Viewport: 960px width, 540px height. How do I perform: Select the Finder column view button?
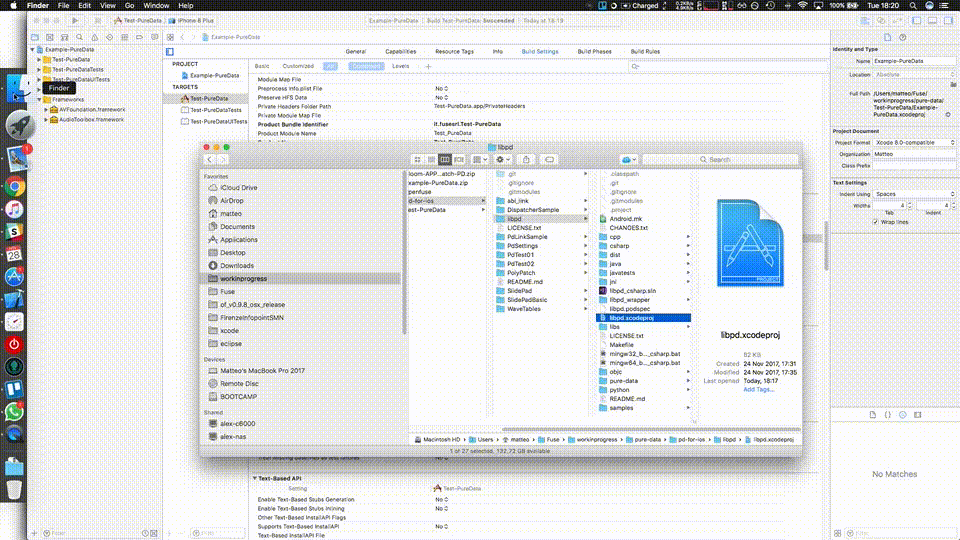(445, 159)
